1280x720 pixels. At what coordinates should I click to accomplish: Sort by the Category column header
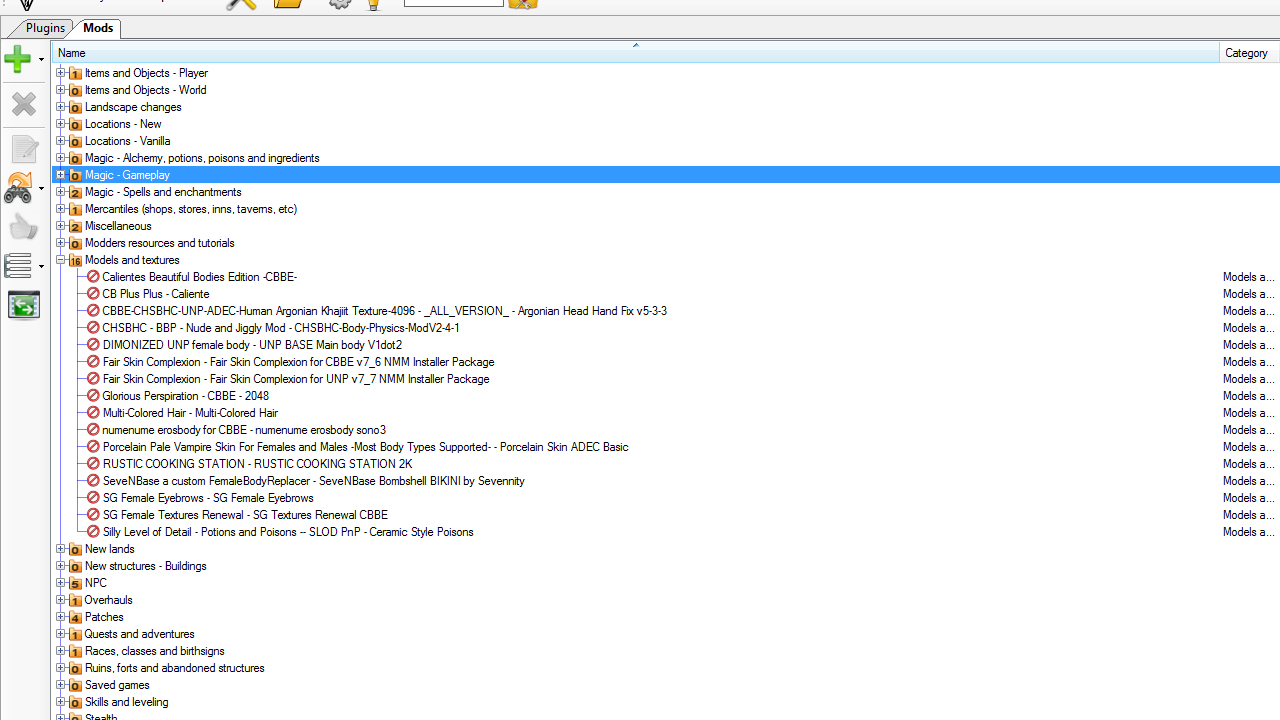(1249, 53)
